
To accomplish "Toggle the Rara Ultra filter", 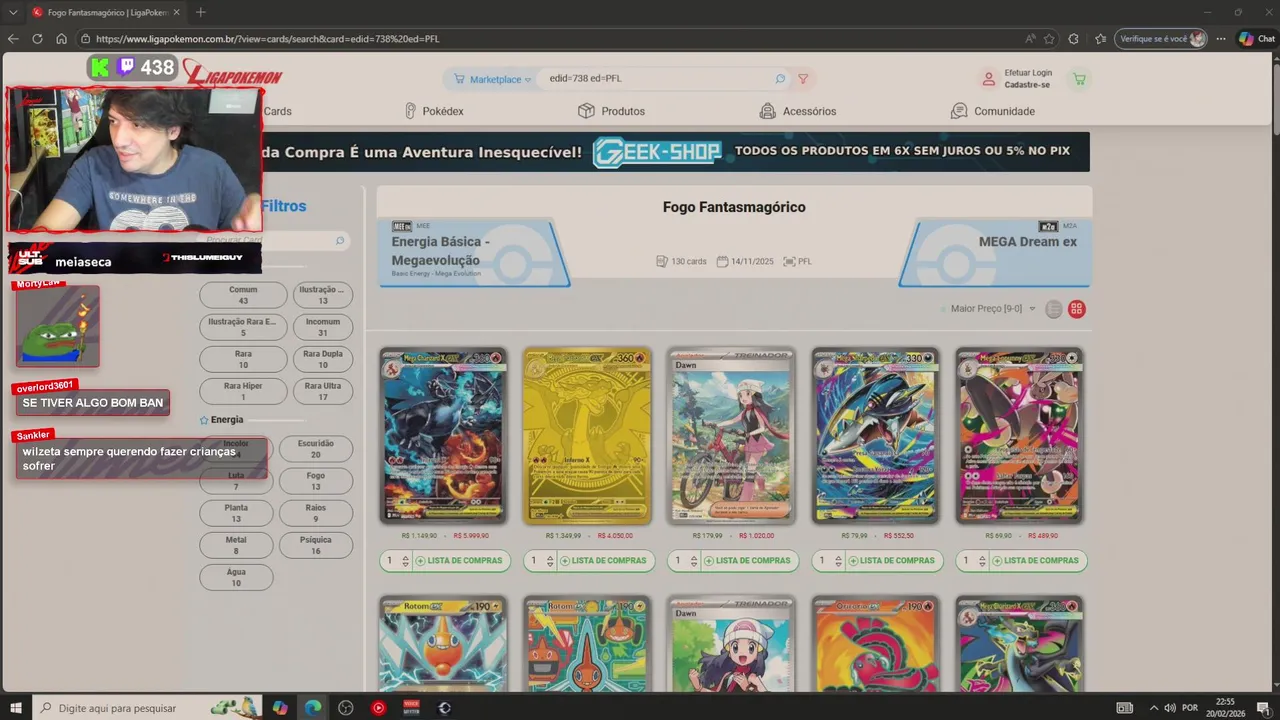I will pos(323,391).
